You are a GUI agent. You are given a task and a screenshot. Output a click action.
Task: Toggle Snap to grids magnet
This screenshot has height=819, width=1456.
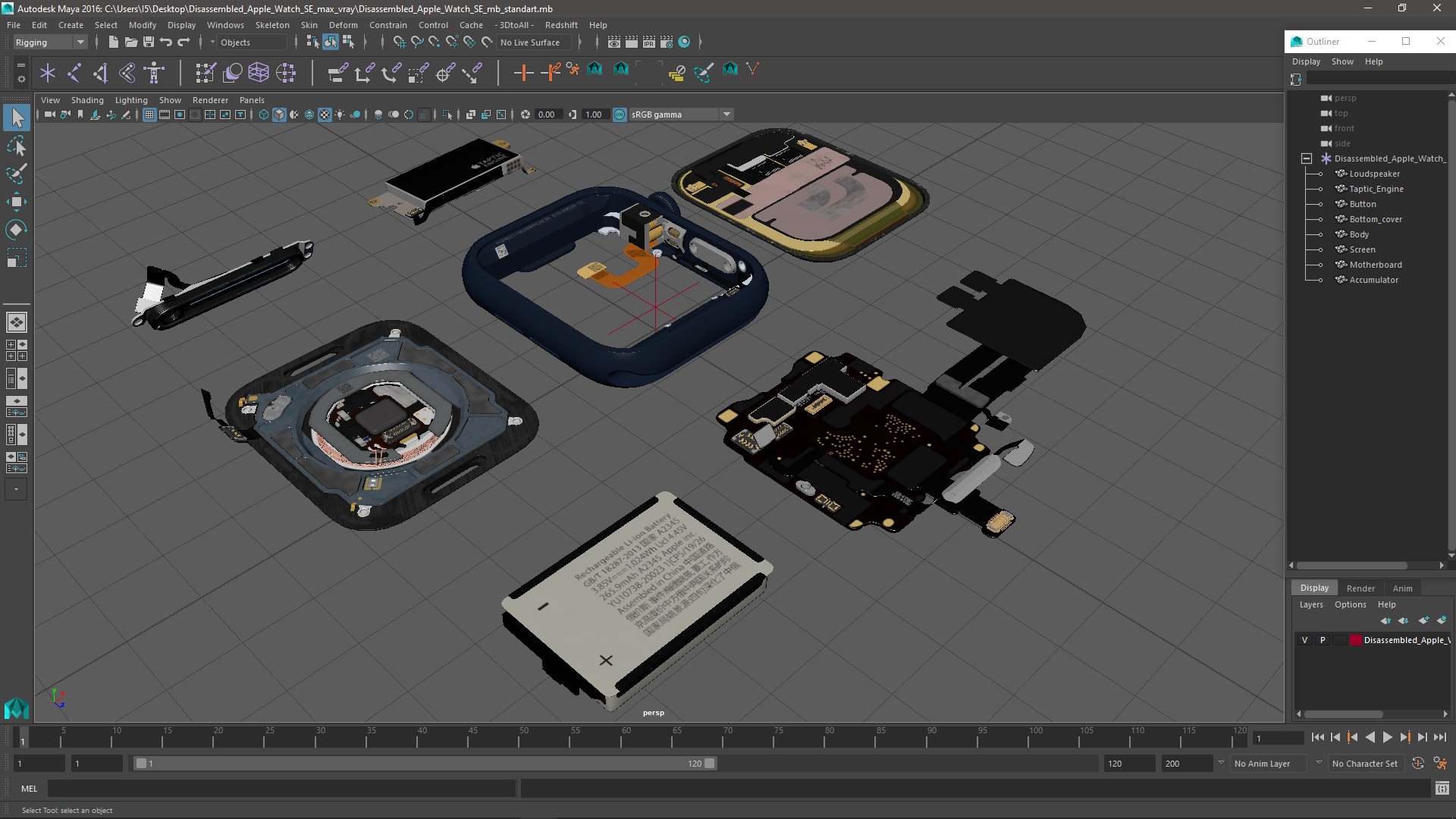pyautogui.click(x=400, y=42)
